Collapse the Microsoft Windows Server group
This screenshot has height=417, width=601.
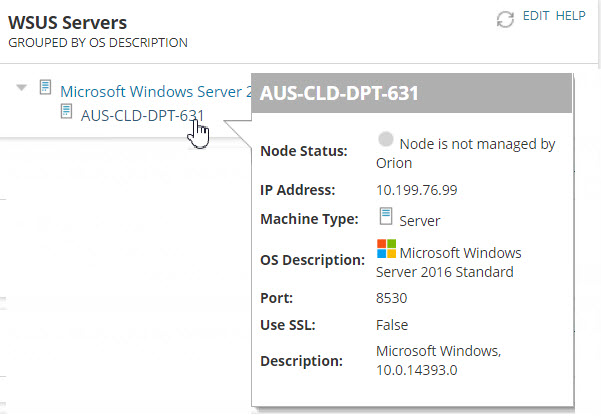[x=22, y=89]
